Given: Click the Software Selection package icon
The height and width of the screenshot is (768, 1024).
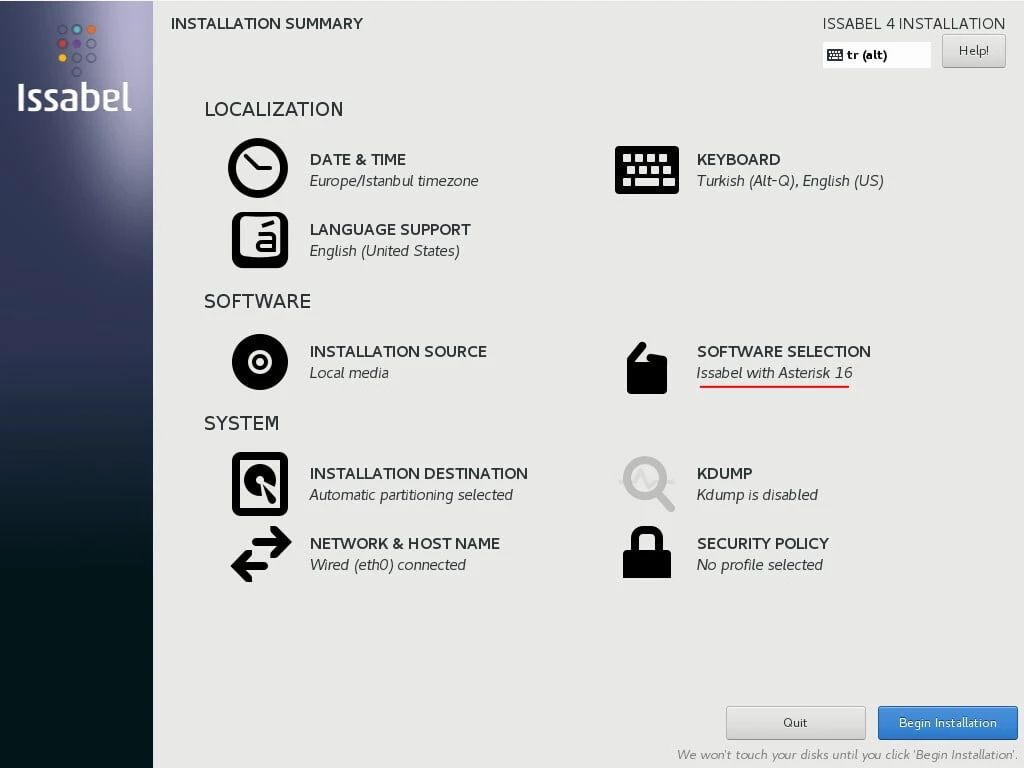Looking at the screenshot, I should (x=646, y=368).
